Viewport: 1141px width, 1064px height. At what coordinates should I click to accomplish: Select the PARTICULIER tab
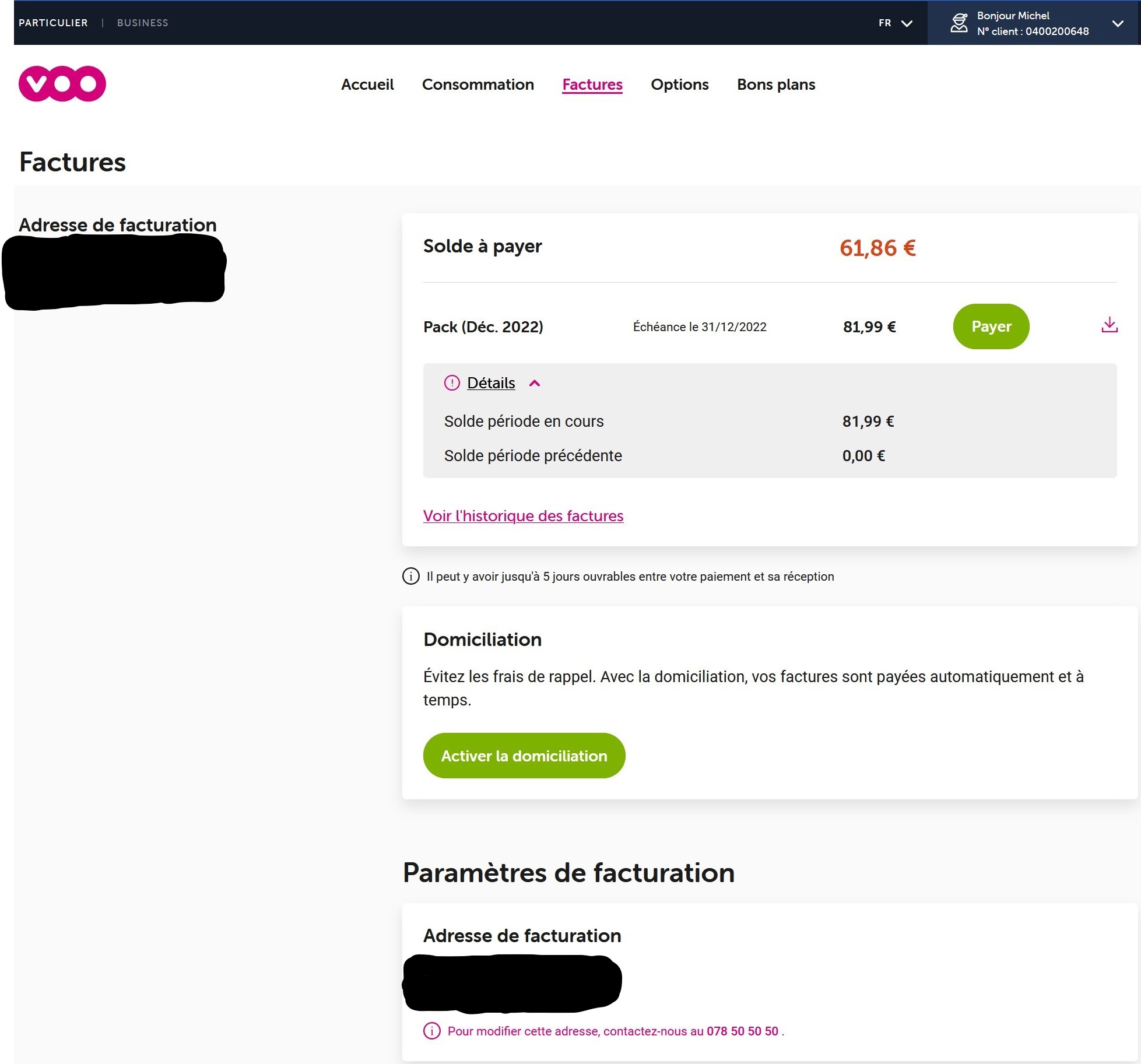[x=54, y=22]
